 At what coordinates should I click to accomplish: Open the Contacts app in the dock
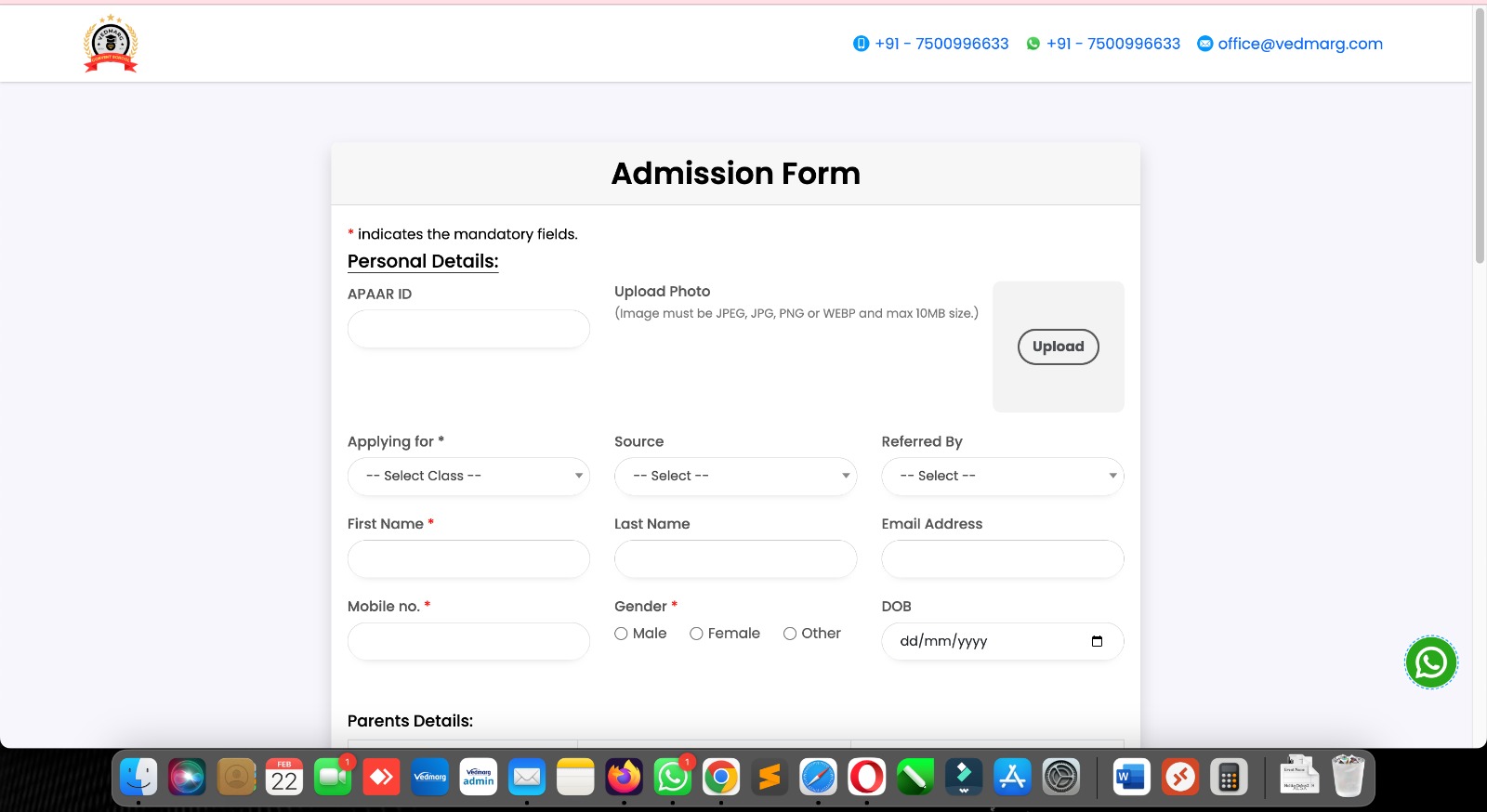click(x=236, y=777)
